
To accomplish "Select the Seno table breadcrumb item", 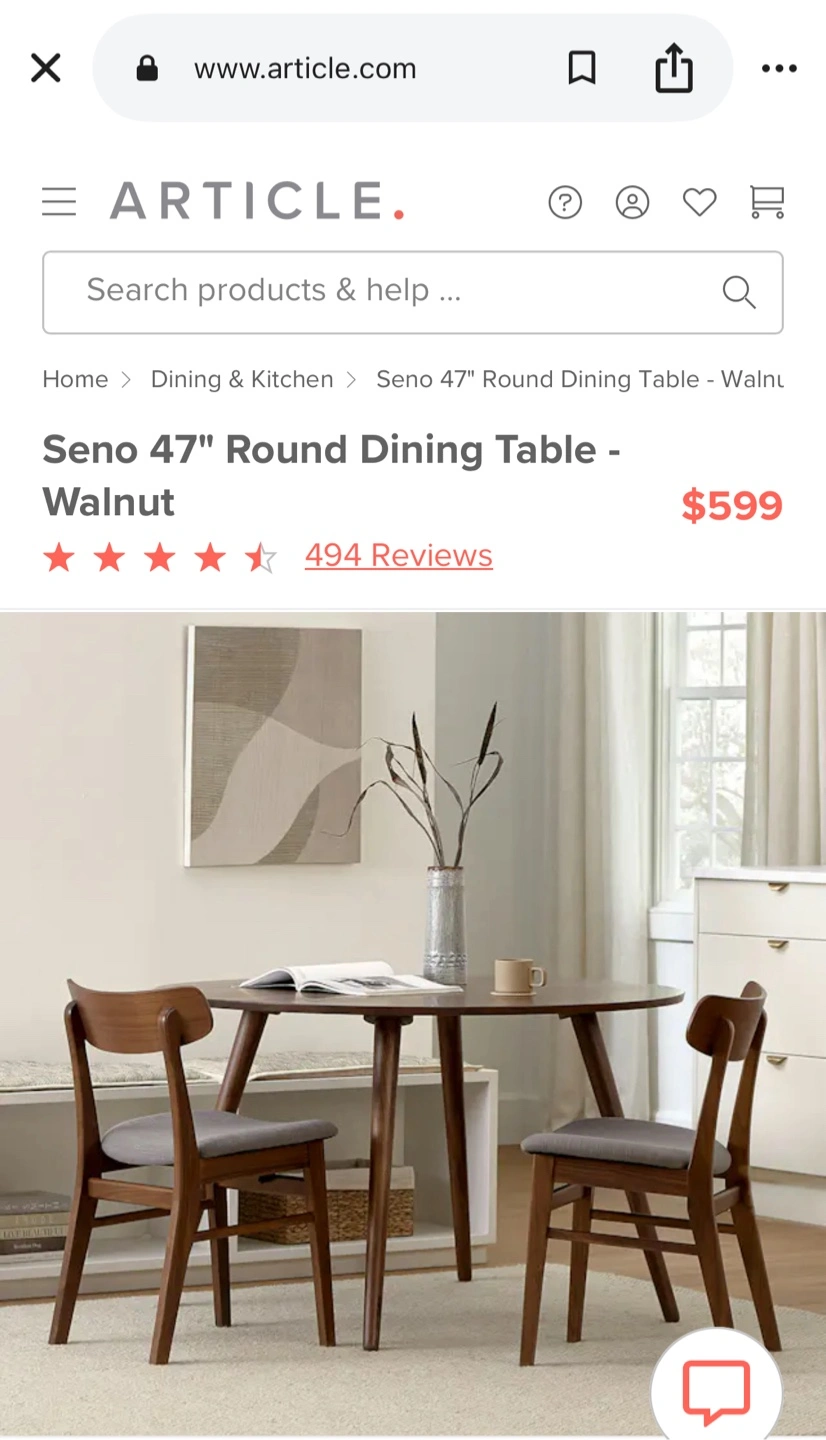I will pos(580,379).
